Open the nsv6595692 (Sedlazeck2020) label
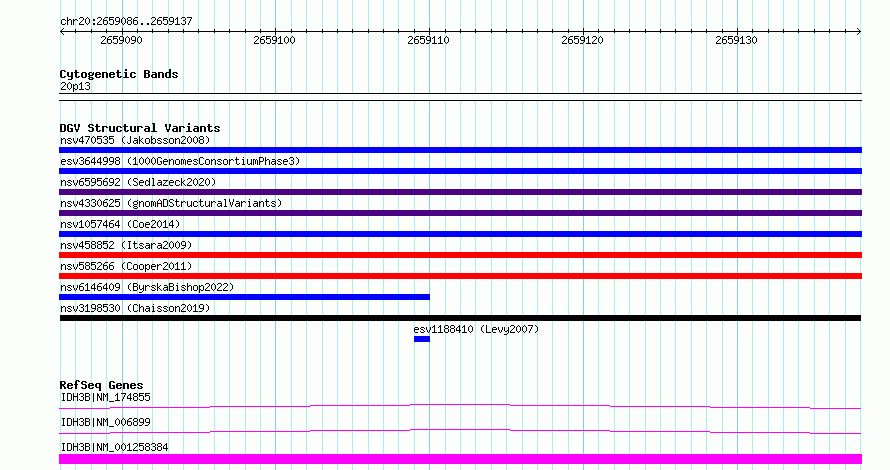The width and height of the screenshot is (890, 470). pos(138,182)
